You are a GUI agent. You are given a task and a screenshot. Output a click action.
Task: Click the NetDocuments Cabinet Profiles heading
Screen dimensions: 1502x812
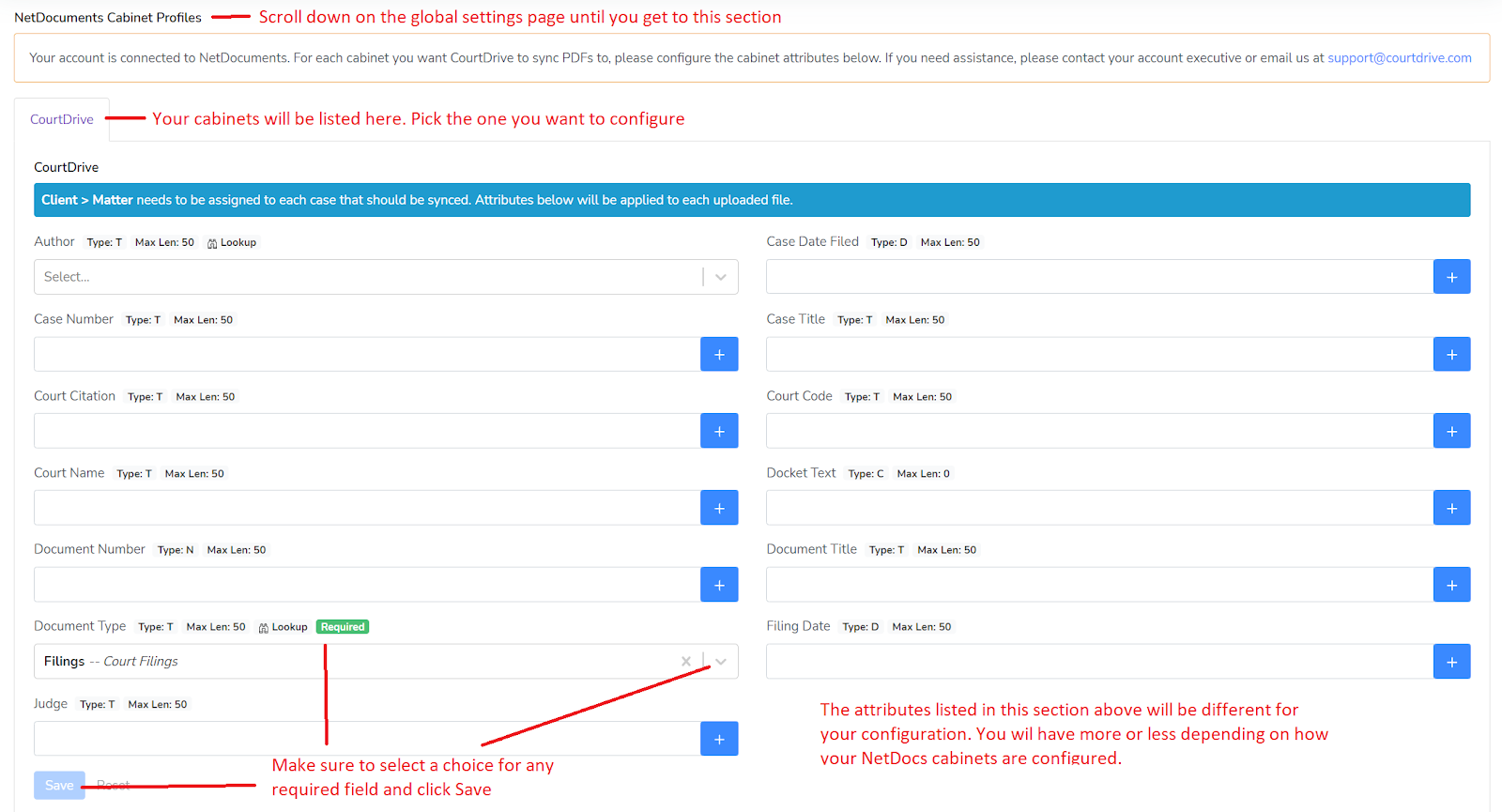pos(108,17)
